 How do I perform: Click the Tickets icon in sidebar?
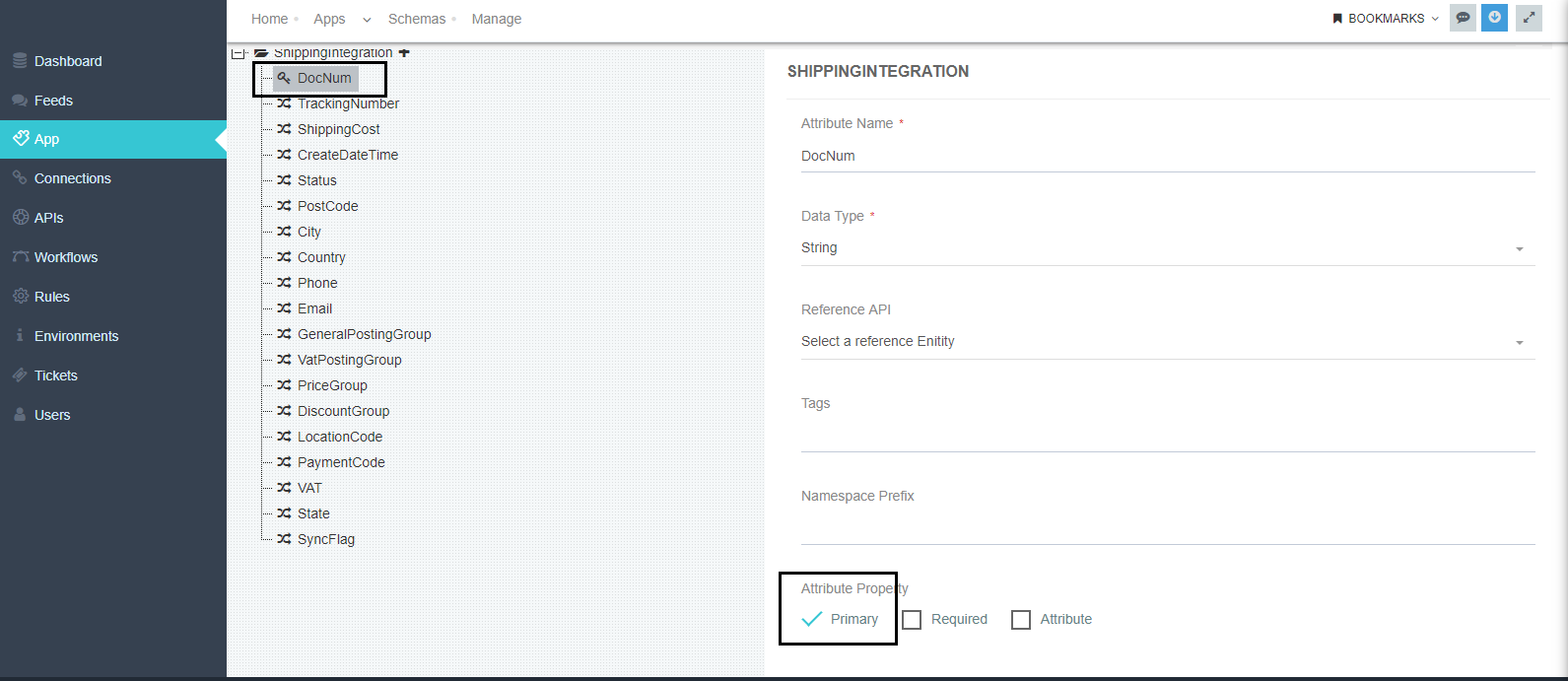(x=20, y=375)
